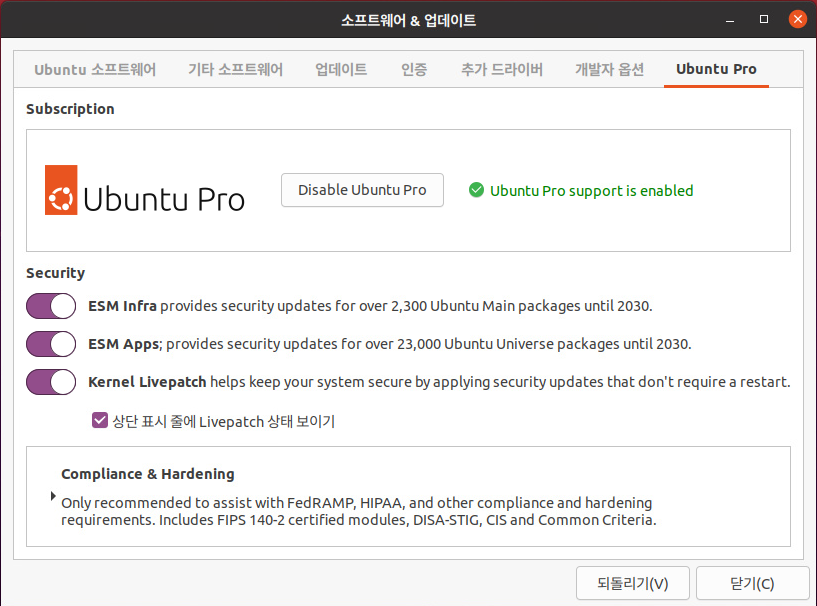Image resolution: width=817 pixels, height=606 pixels.
Task: Toggle the ESM Apps switch
Action: (51, 344)
